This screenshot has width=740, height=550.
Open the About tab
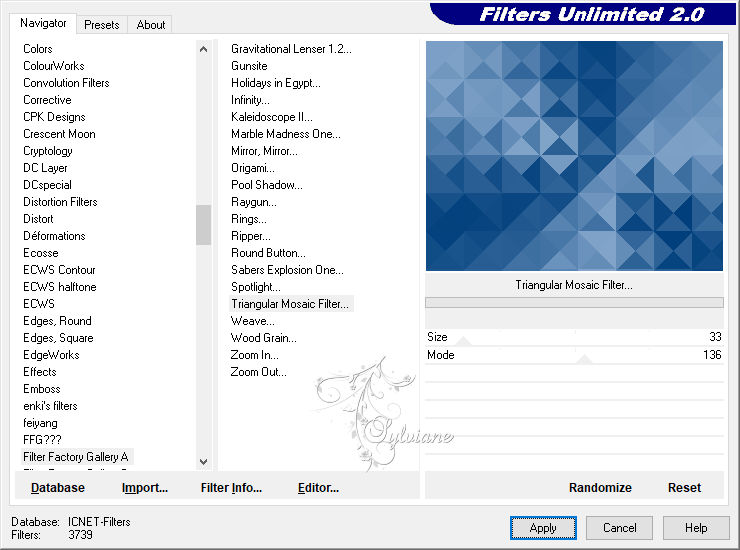151,25
